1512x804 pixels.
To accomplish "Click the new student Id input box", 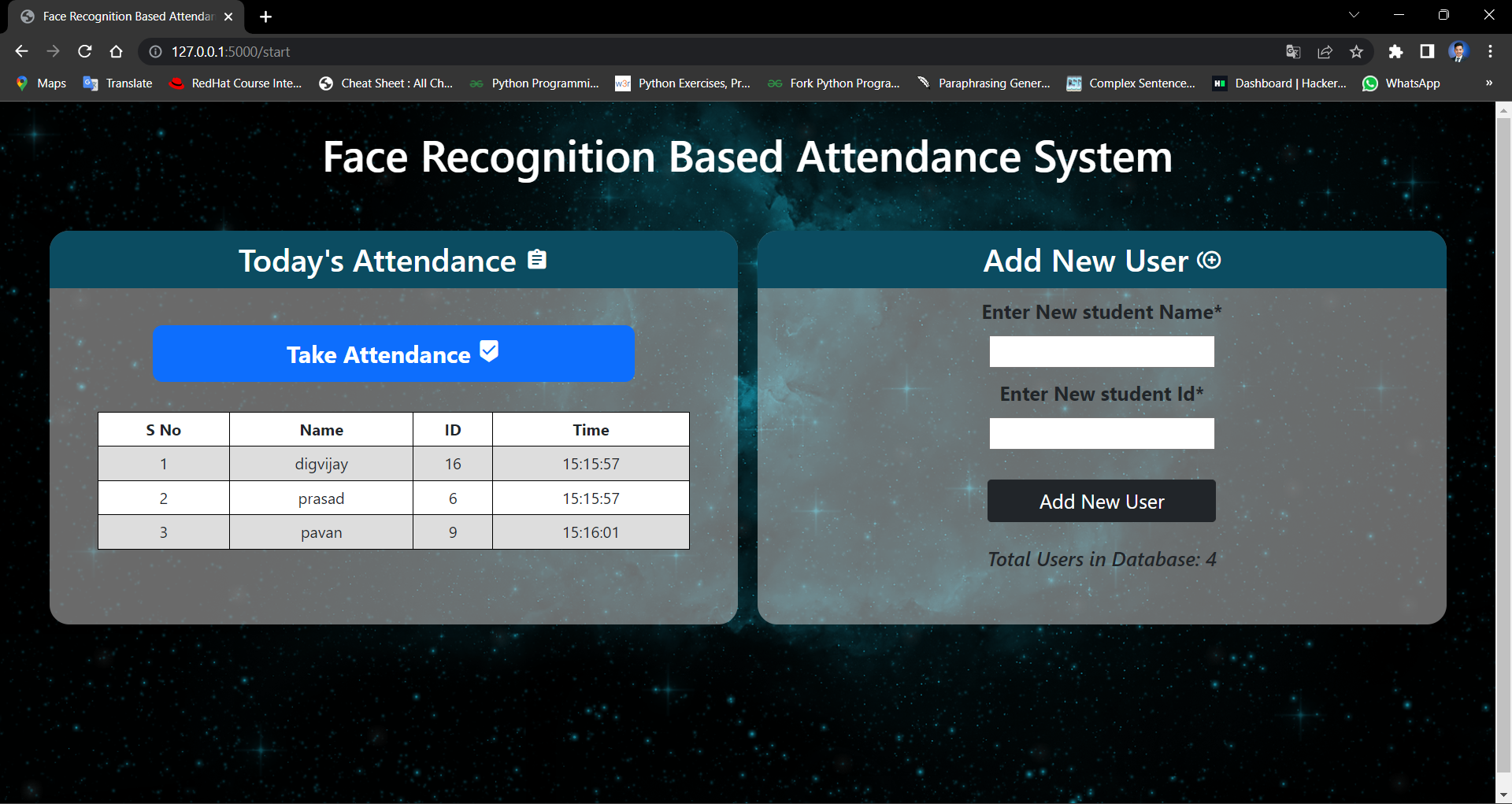I will click(x=1101, y=433).
